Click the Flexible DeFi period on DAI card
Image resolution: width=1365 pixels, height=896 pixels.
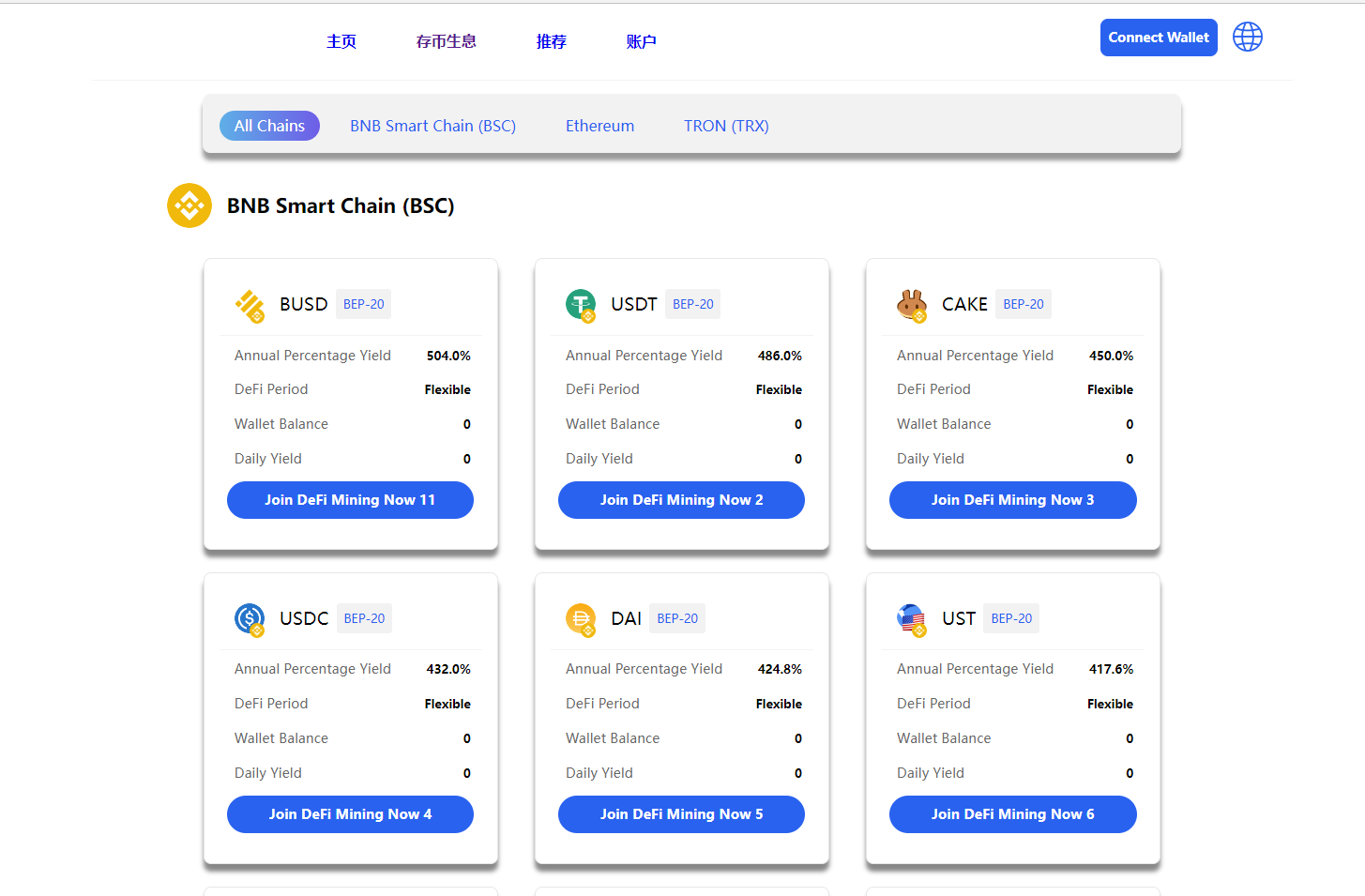(x=779, y=704)
